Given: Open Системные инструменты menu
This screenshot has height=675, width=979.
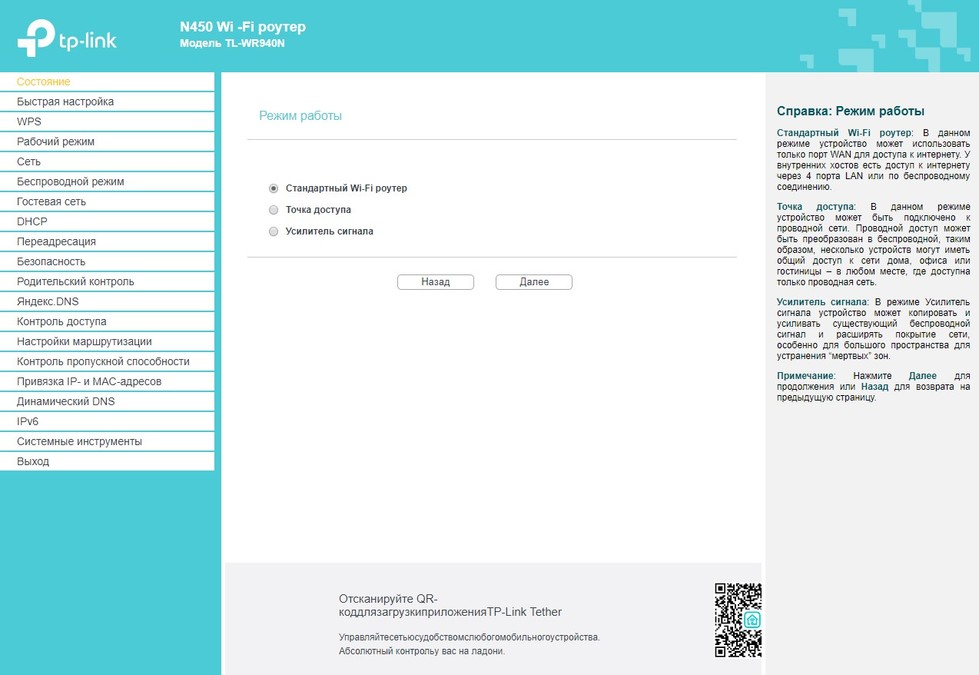Looking at the screenshot, I should point(79,442).
